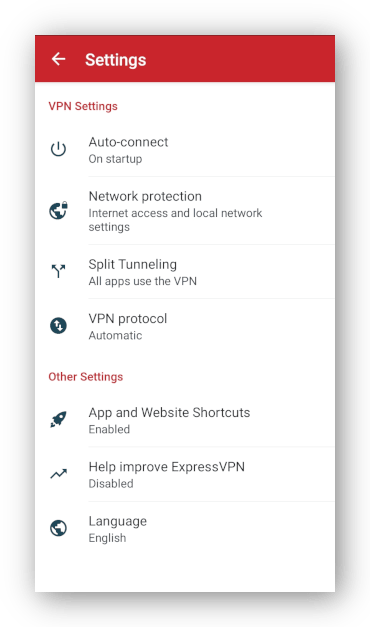Click the Language globe icon
The height and width of the screenshot is (627, 370).
[x=58, y=528]
